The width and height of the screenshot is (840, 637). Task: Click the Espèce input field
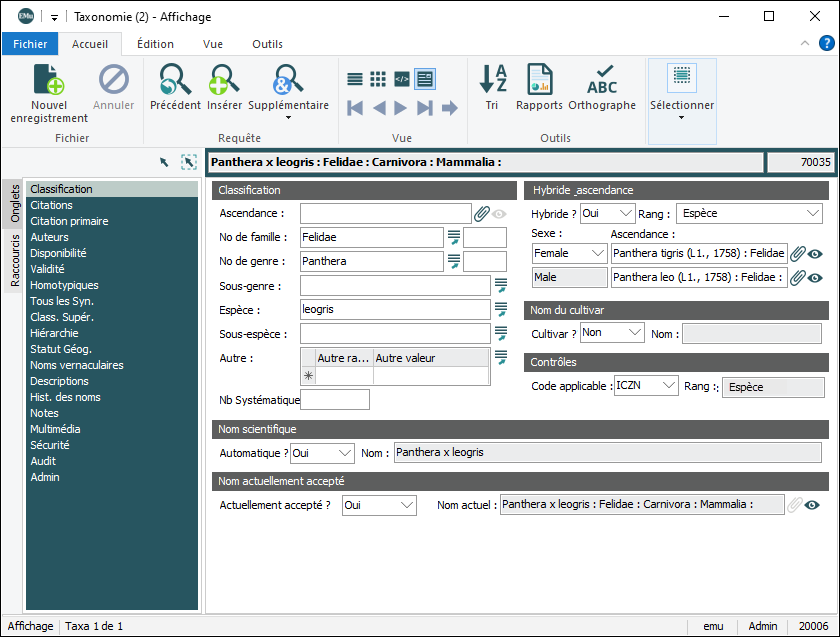[x=394, y=310]
